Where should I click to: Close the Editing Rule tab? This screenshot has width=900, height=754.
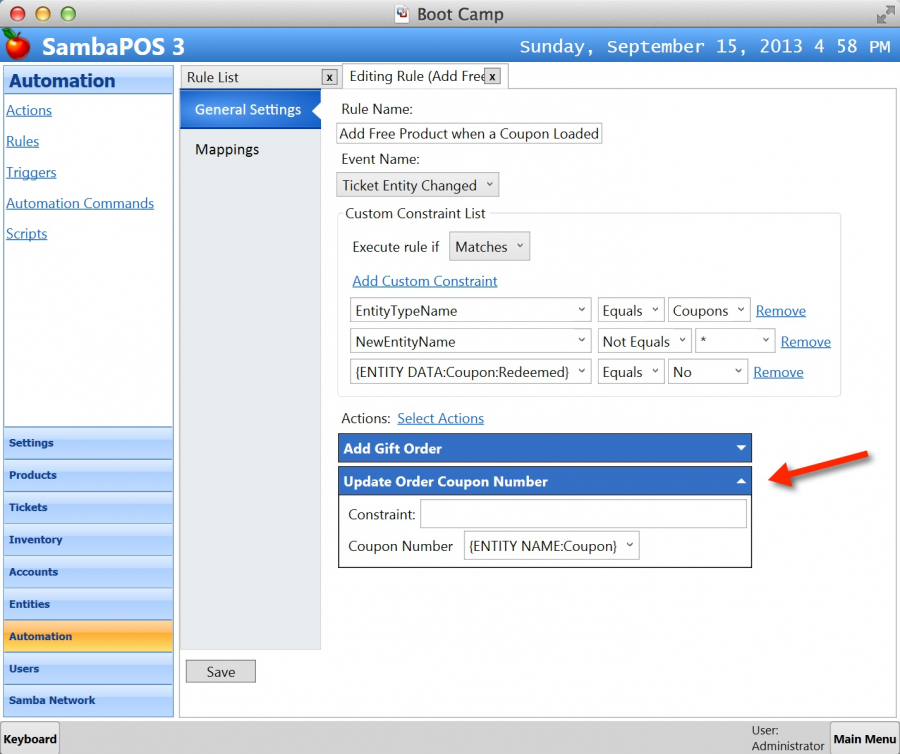[492, 76]
